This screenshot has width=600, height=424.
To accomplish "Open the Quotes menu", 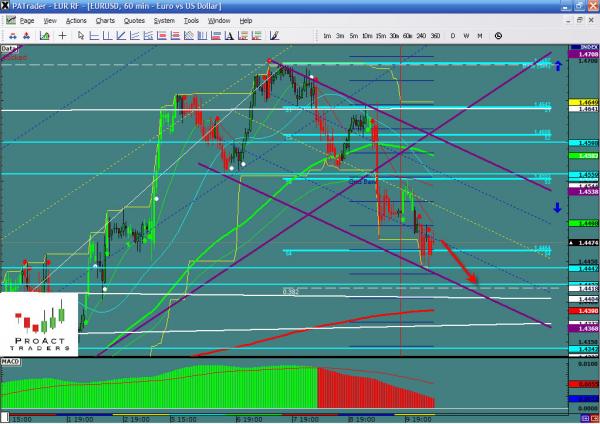I will (x=135, y=20).
